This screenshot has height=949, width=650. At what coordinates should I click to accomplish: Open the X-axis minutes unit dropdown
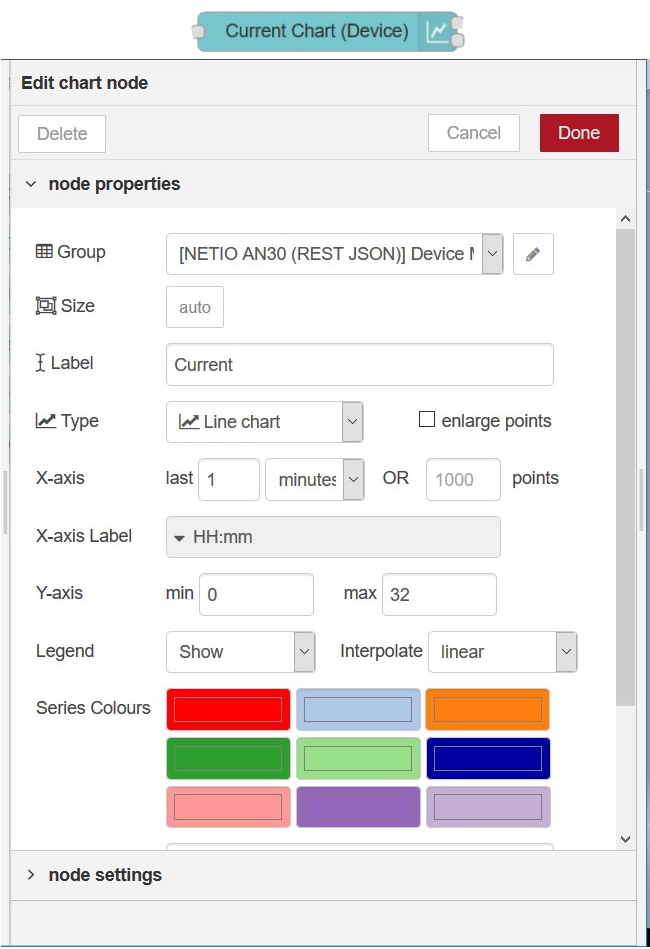[x=315, y=479]
